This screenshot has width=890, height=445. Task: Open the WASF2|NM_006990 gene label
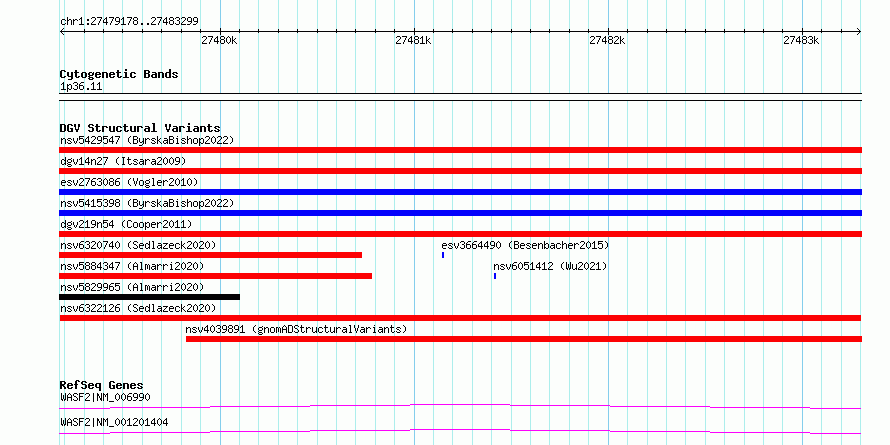106,397
